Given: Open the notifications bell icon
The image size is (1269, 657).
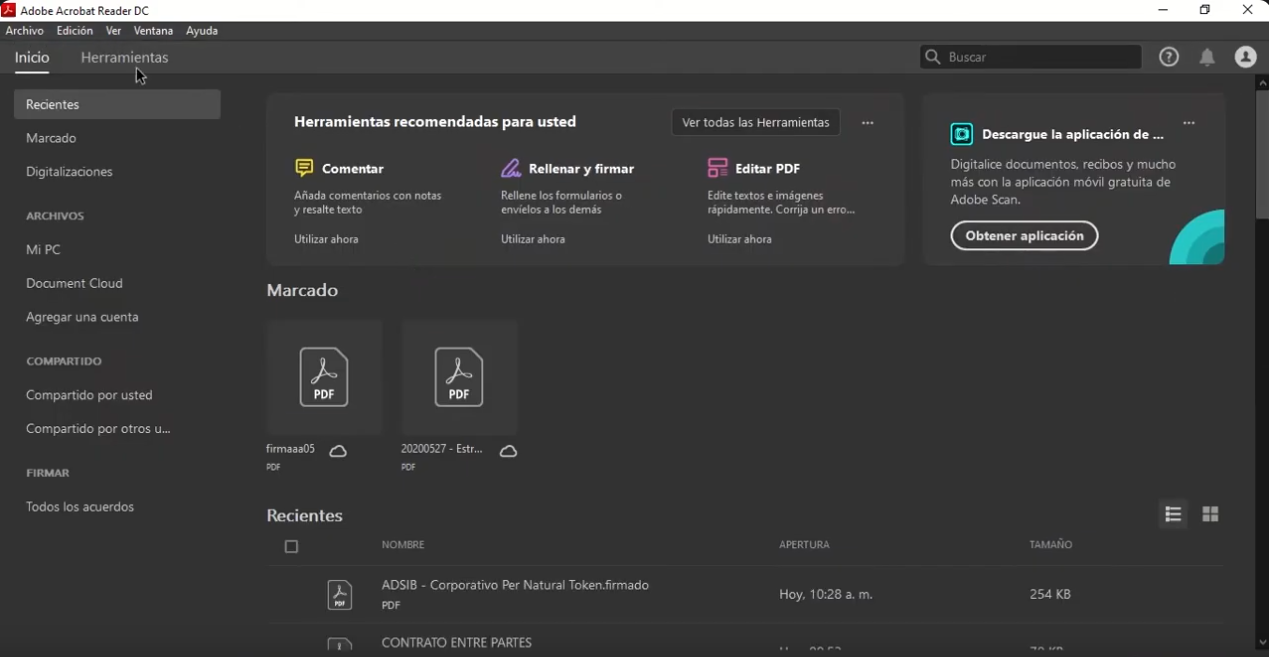Looking at the screenshot, I should tap(1207, 57).
